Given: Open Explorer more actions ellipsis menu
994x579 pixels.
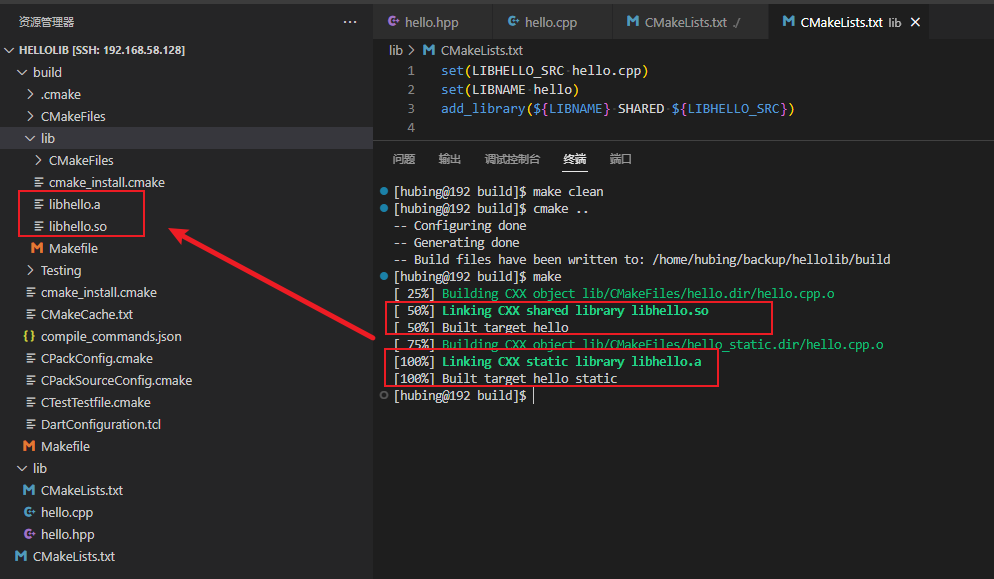Looking at the screenshot, I should pyautogui.click(x=350, y=22).
